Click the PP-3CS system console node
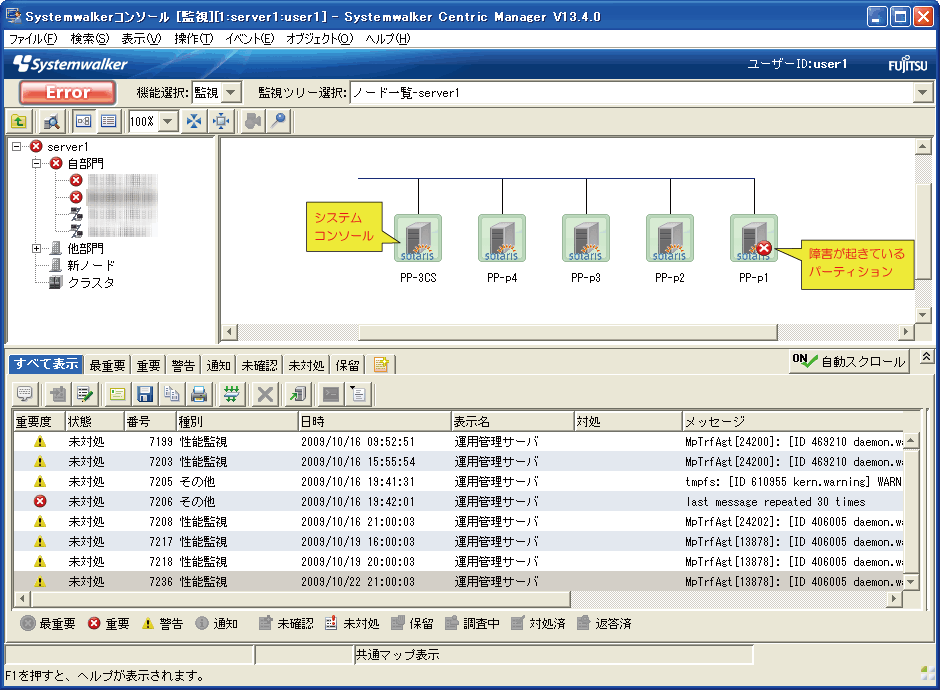The width and height of the screenshot is (940, 691). pyautogui.click(x=417, y=239)
